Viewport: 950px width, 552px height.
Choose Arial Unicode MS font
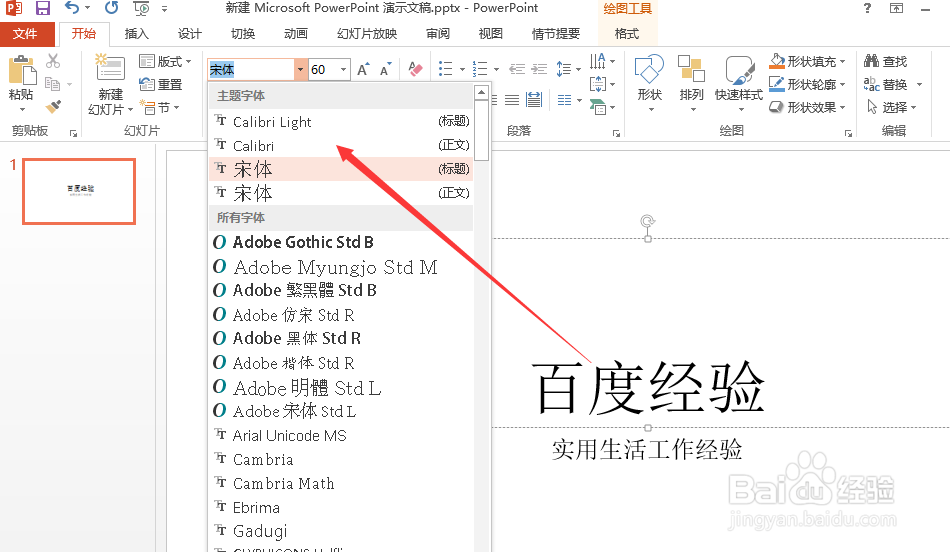[340, 435]
